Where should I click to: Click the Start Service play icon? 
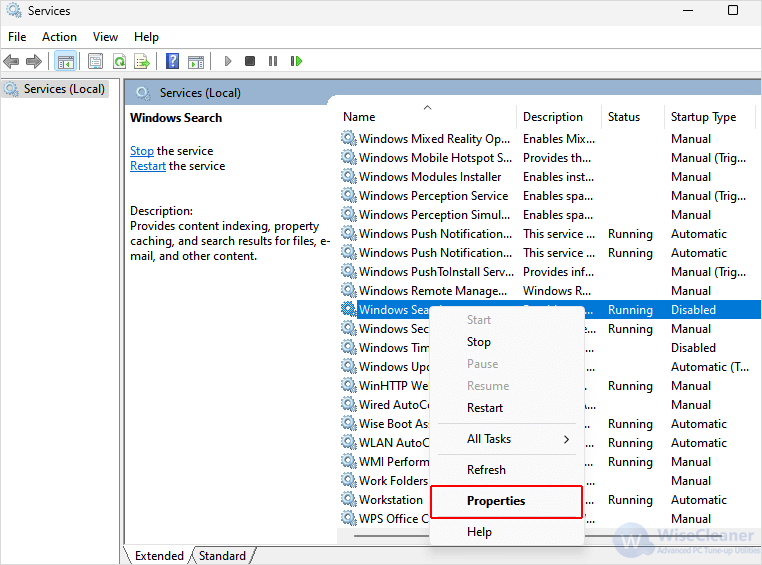(x=227, y=61)
